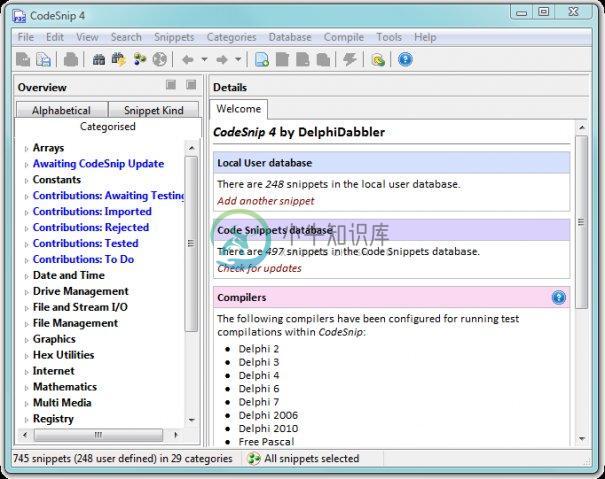Open the Search menu
605x479 pixels.
coord(126,37)
